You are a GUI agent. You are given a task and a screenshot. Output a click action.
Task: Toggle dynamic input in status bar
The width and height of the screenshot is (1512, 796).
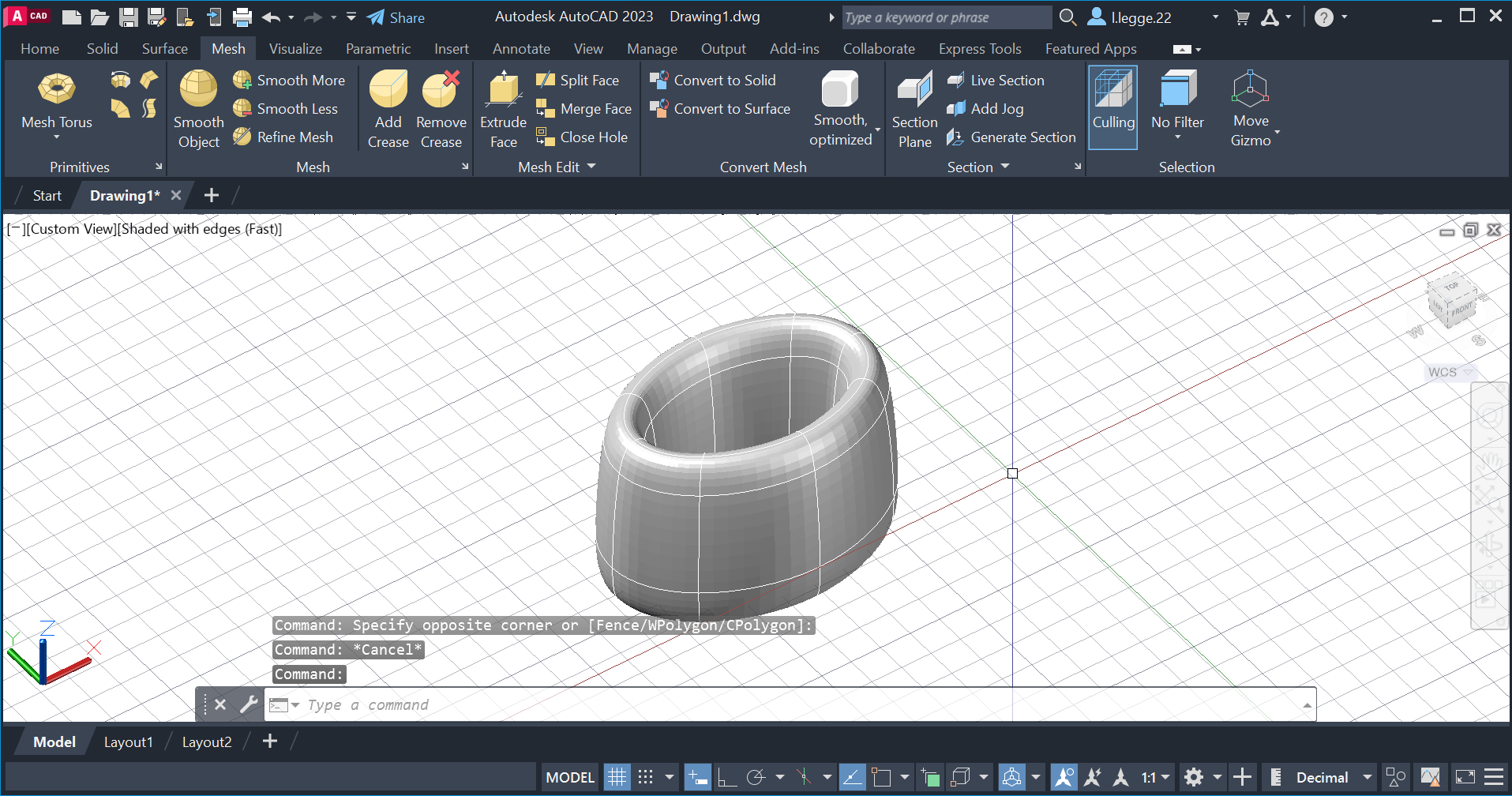(697, 777)
